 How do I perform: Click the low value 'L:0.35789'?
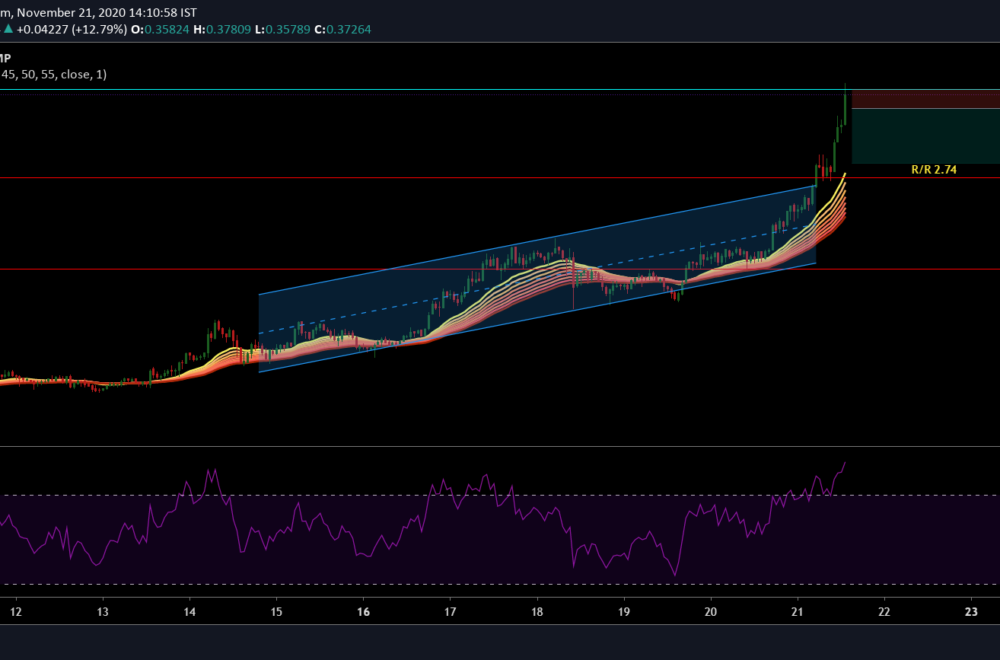(x=283, y=29)
